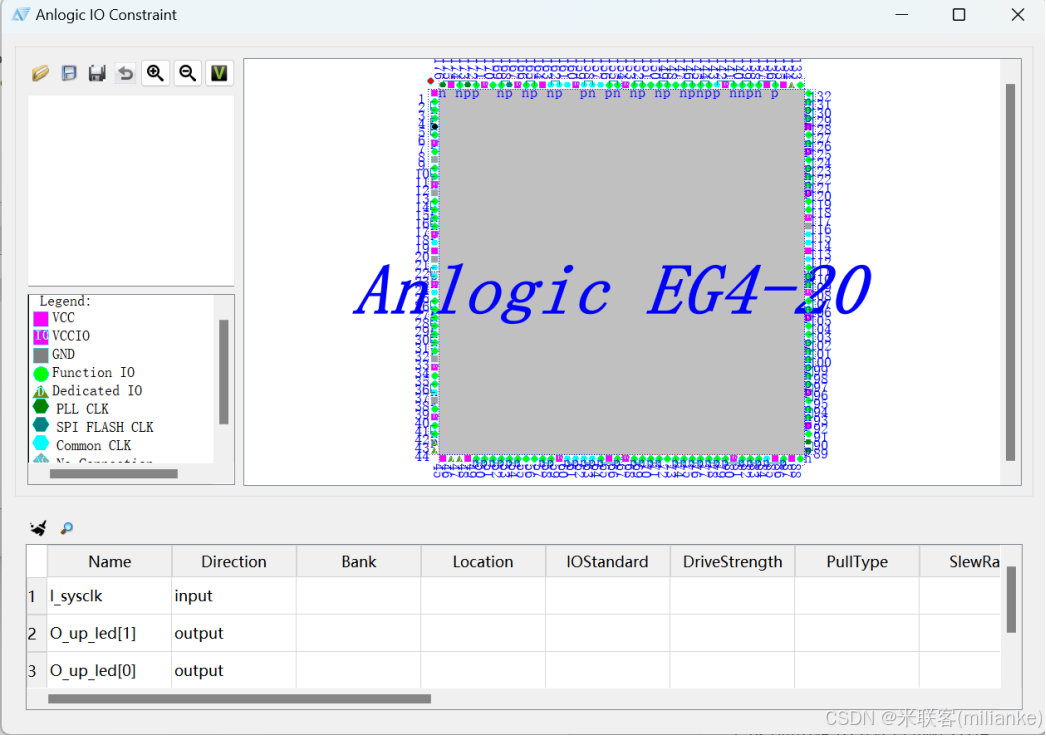Screen dimensions: 1046x736
Task: Select row header number 1
Action: 37,596
